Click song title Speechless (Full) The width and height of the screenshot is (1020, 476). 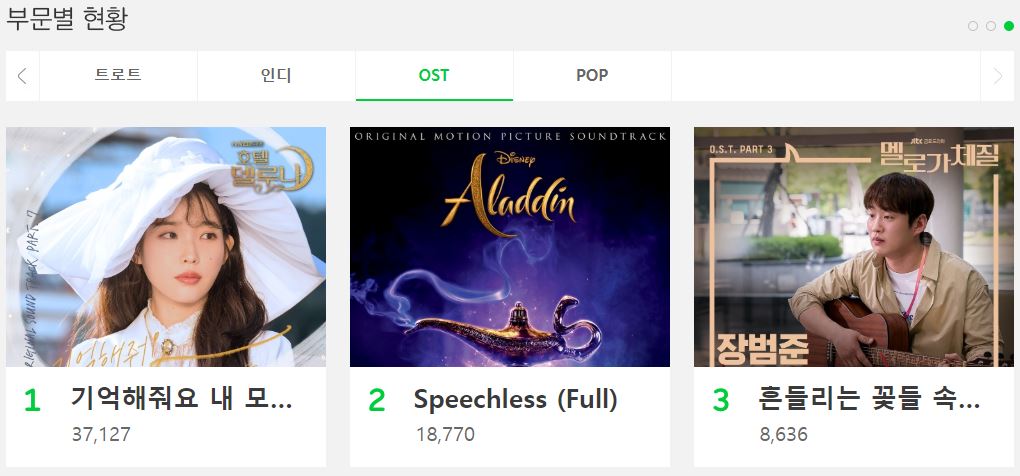516,399
